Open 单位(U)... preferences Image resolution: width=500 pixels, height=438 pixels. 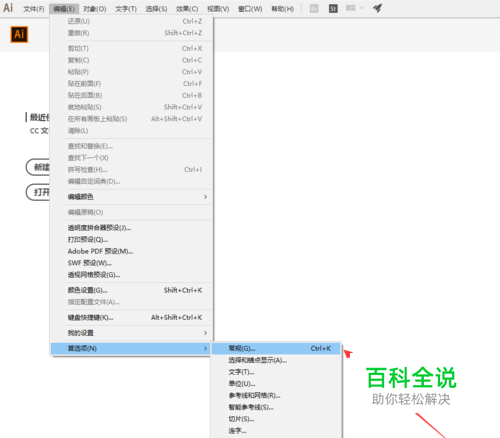click(x=276, y=384)
